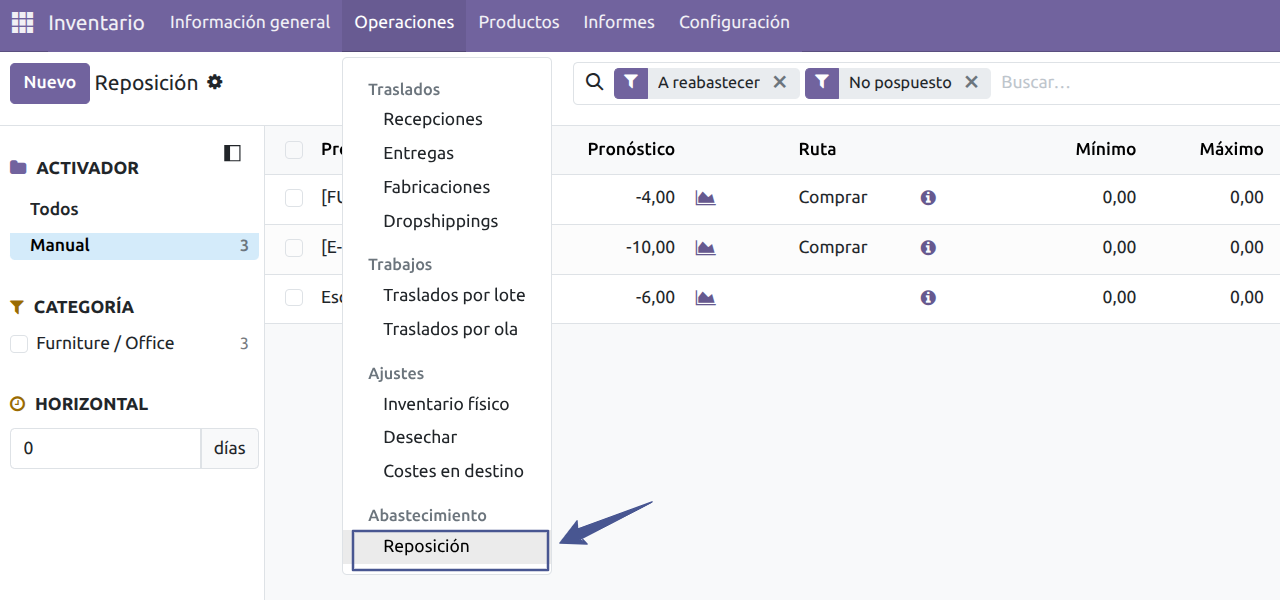Click the gear icon beside Reposición title
Screen dimensions: 1280x600
tap(215, 82)
